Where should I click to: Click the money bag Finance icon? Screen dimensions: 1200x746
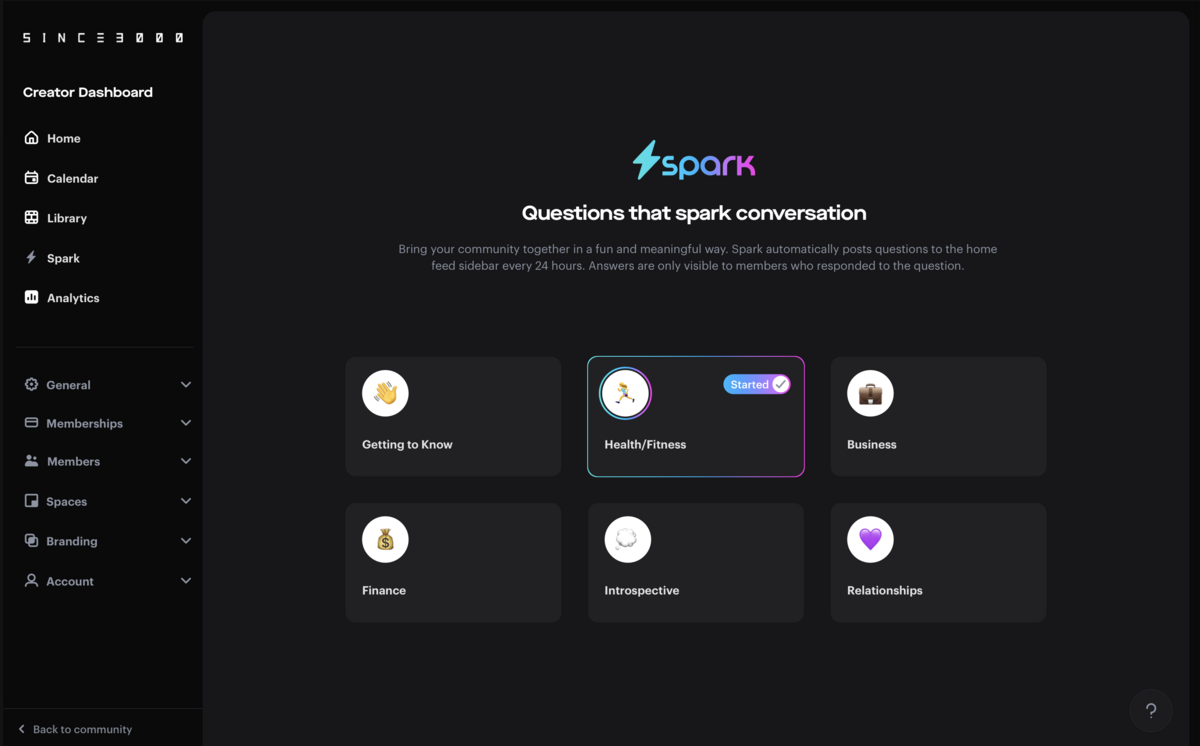coord(385,540)
